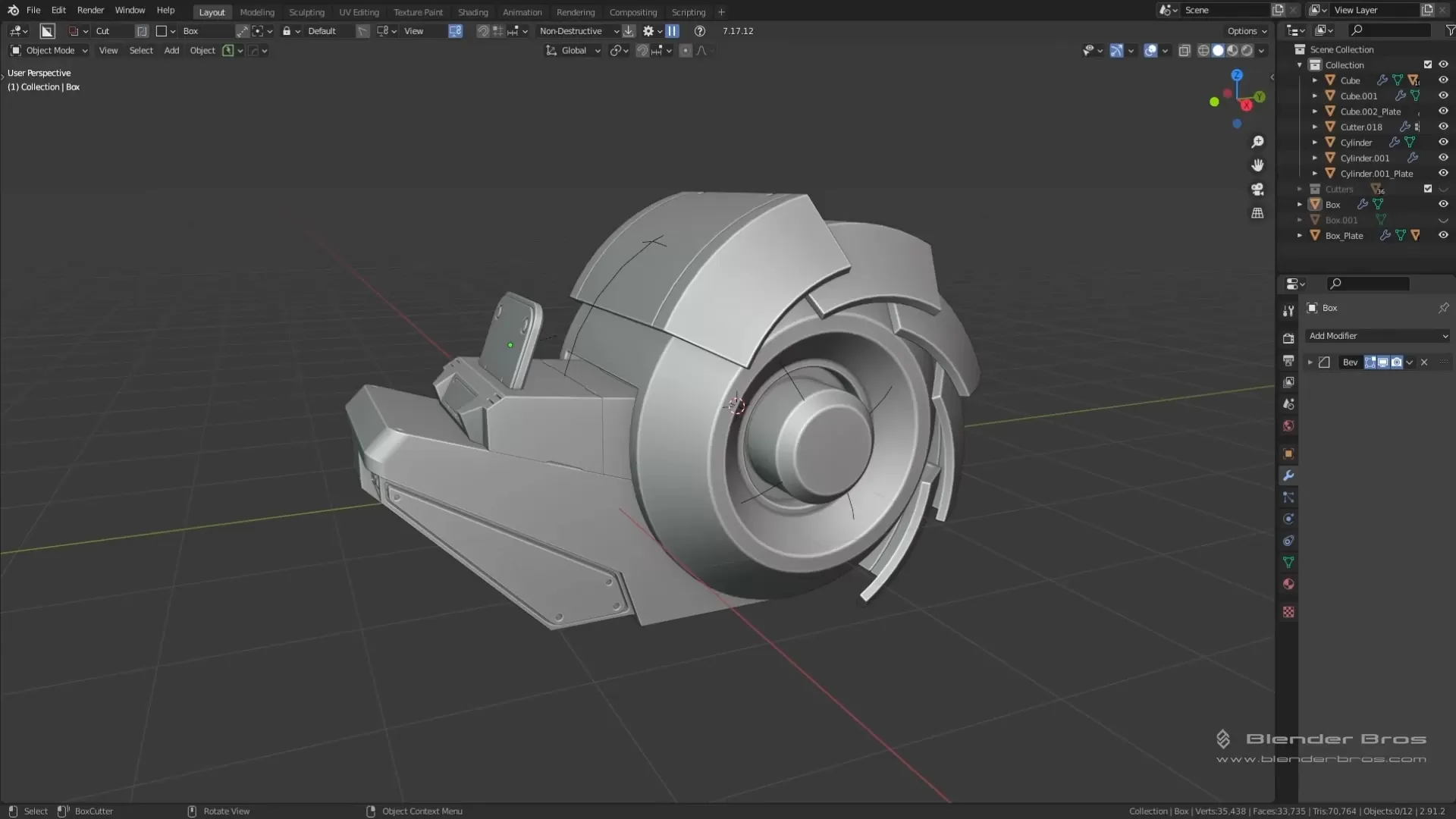1456x819 pixels.
Task: Toggle visibility of Cylinder.001 in outliner
Action: pyautogui.click(x=1443, y=158)
